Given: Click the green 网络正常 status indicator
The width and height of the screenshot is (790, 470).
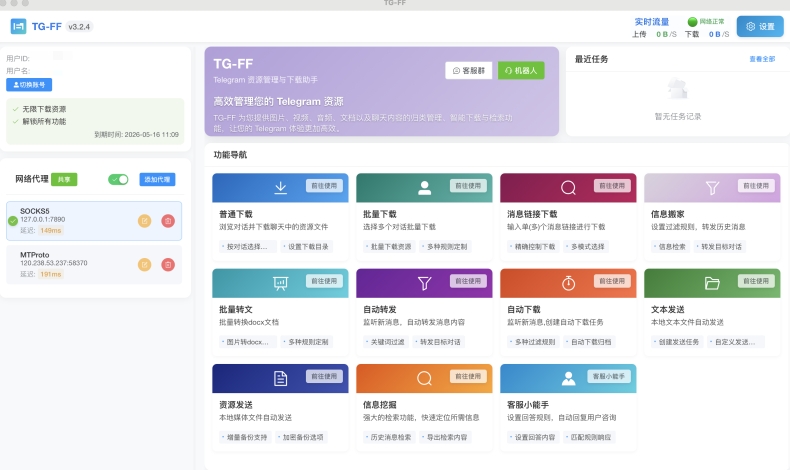Looking at the screenshot, I should coord(706,21).
